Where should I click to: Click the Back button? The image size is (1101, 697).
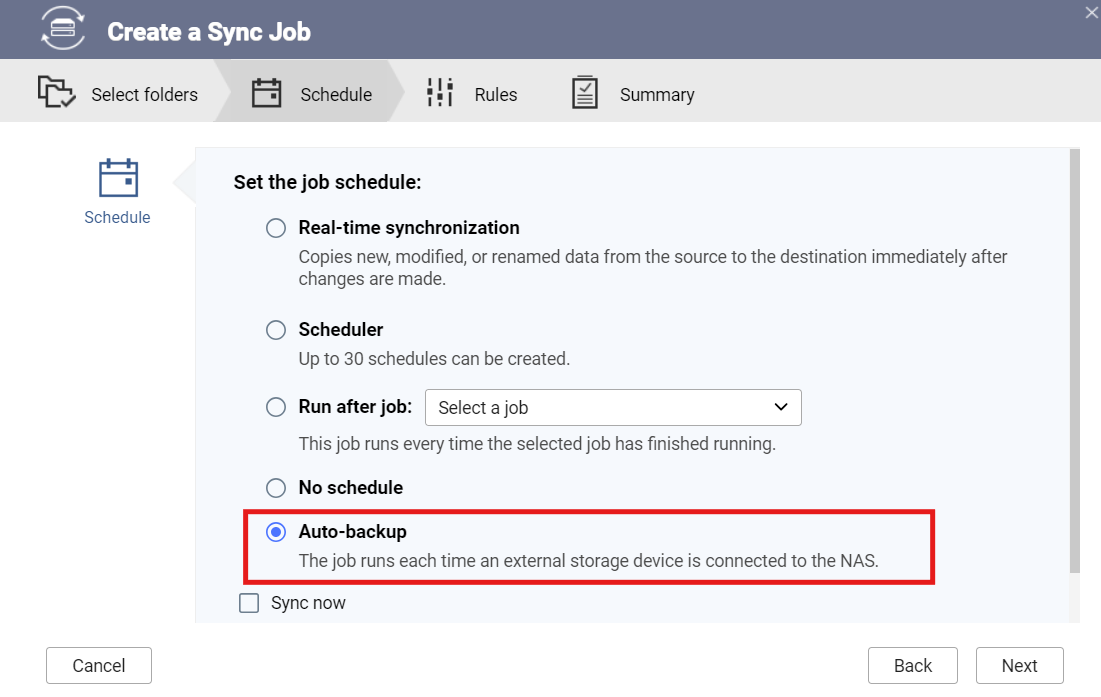tap(913, 665)
